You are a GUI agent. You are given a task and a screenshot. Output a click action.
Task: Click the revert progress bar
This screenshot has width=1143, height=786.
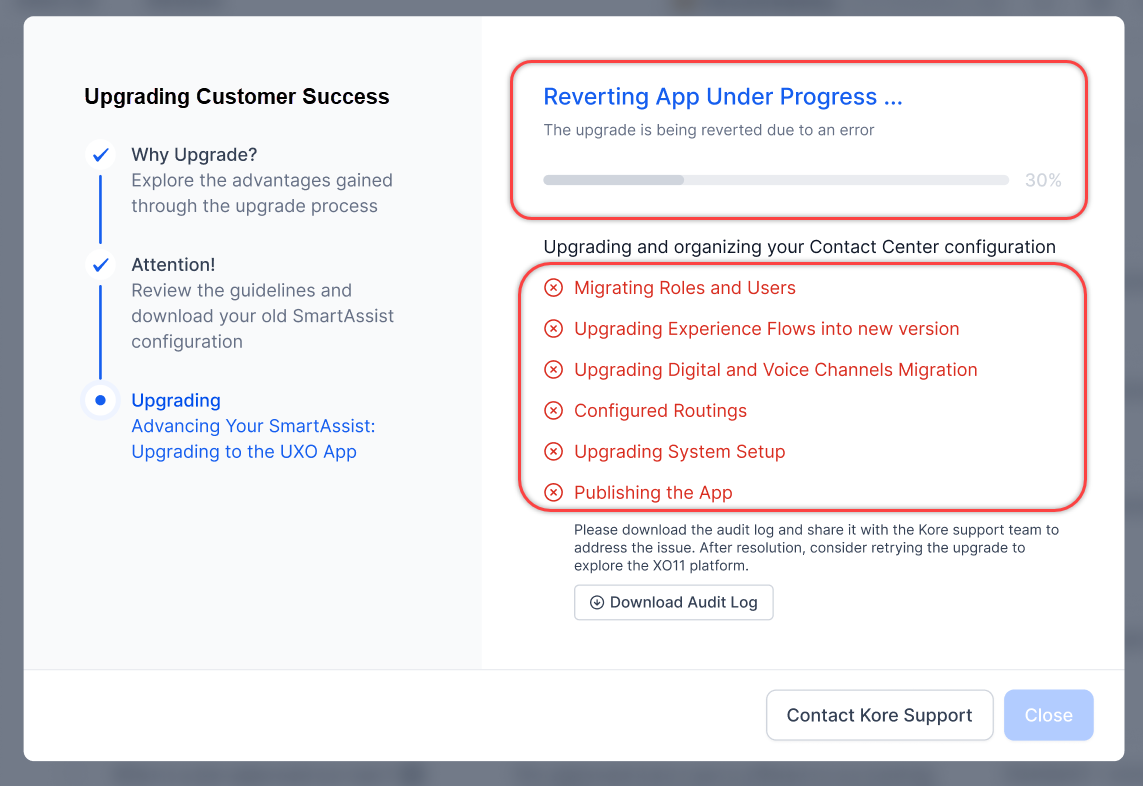(775, 180)
